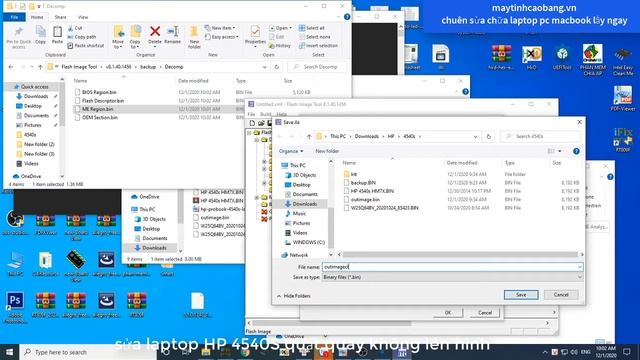Click the up arrow in the Decomp window

(x=40, y=67)
